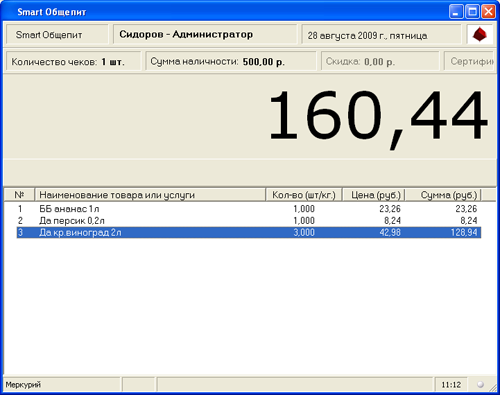Click the Кол-во (шт/кг.) column header
500x395 pixels.
304,195
